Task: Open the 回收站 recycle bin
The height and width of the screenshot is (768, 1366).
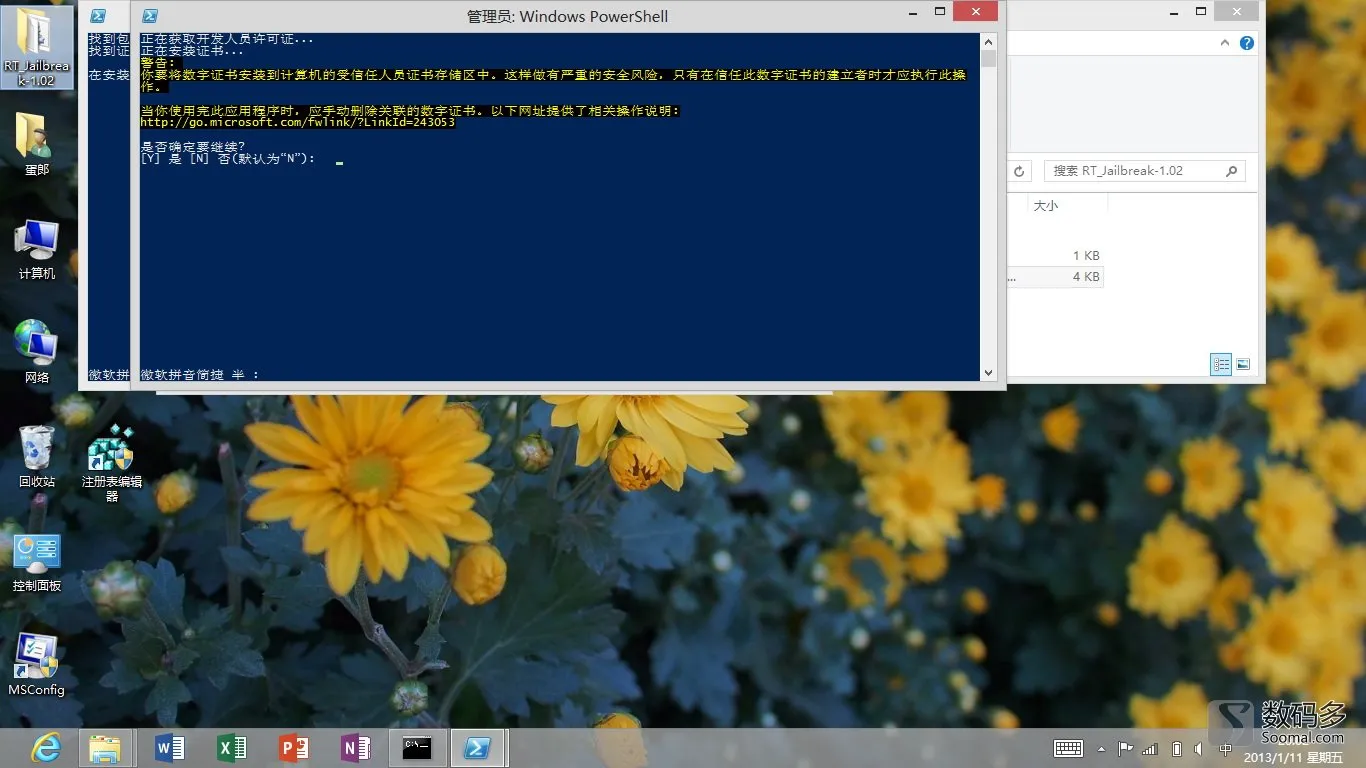Action: click(37, 456)
